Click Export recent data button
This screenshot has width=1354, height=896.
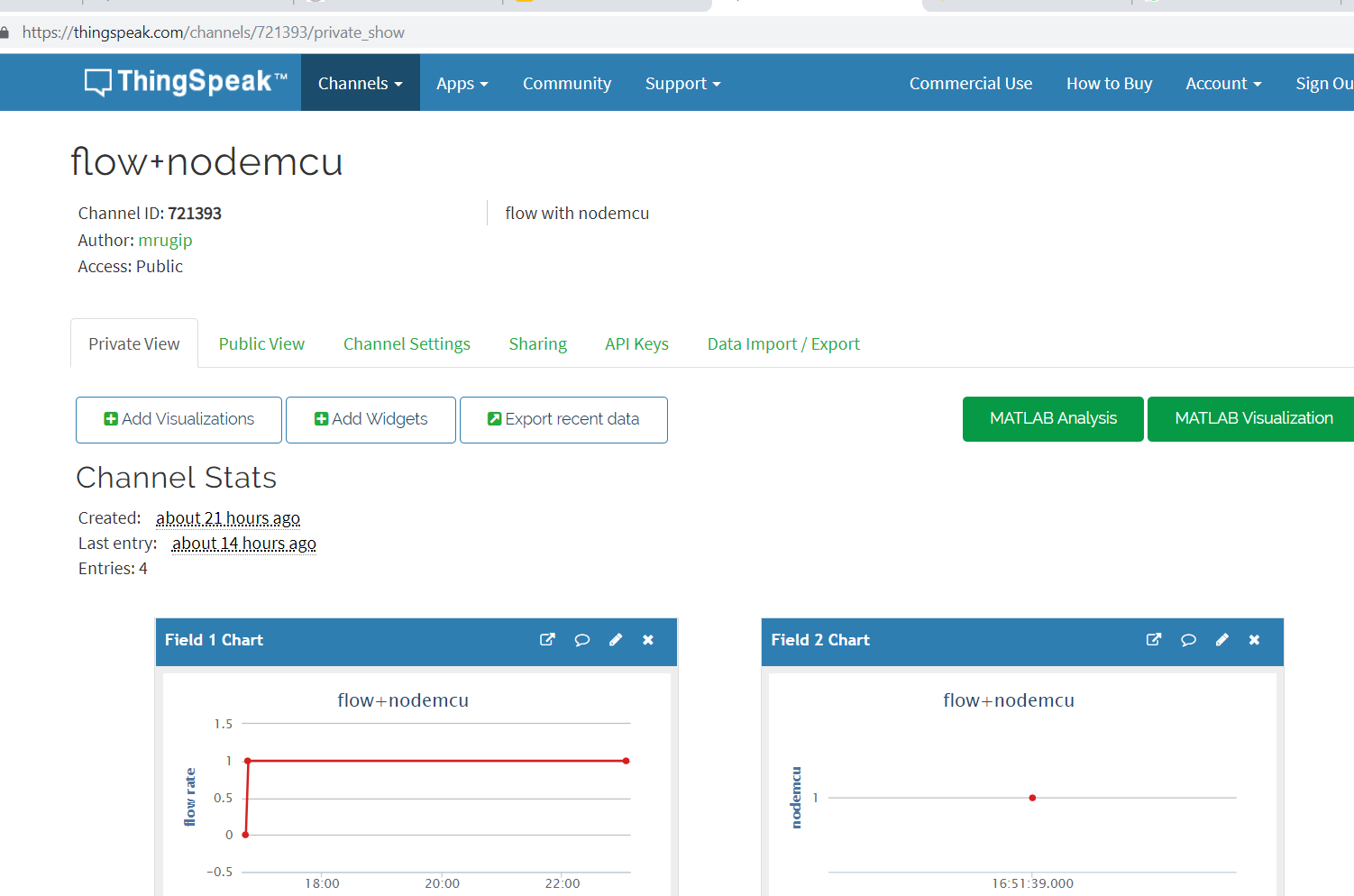click(x=563, y=420)
